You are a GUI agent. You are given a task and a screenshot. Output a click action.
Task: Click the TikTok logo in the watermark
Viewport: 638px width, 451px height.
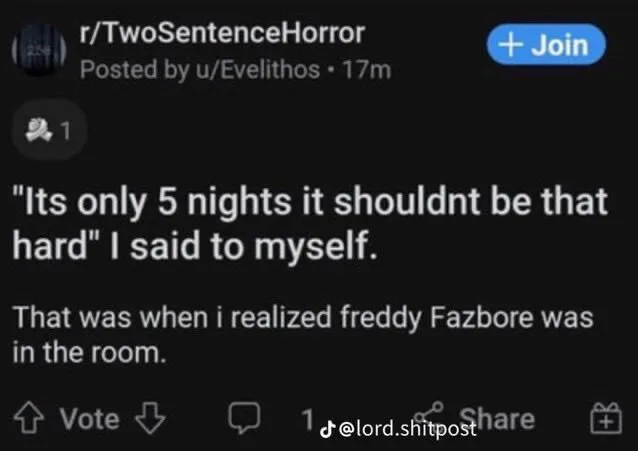coord(326,431)
